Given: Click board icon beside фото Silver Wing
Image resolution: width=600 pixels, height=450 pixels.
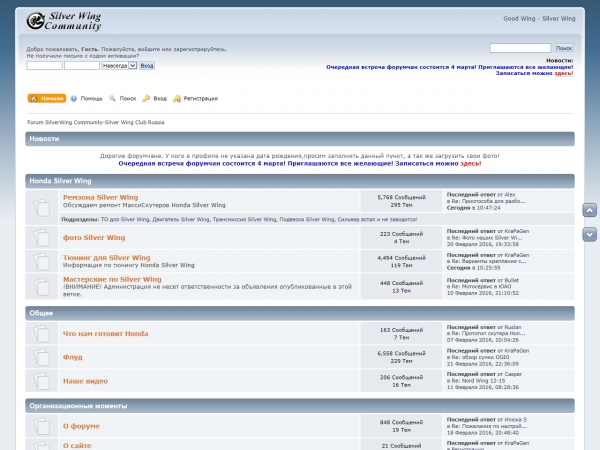Looking at the screenshot, I should (x=42, y=238).
